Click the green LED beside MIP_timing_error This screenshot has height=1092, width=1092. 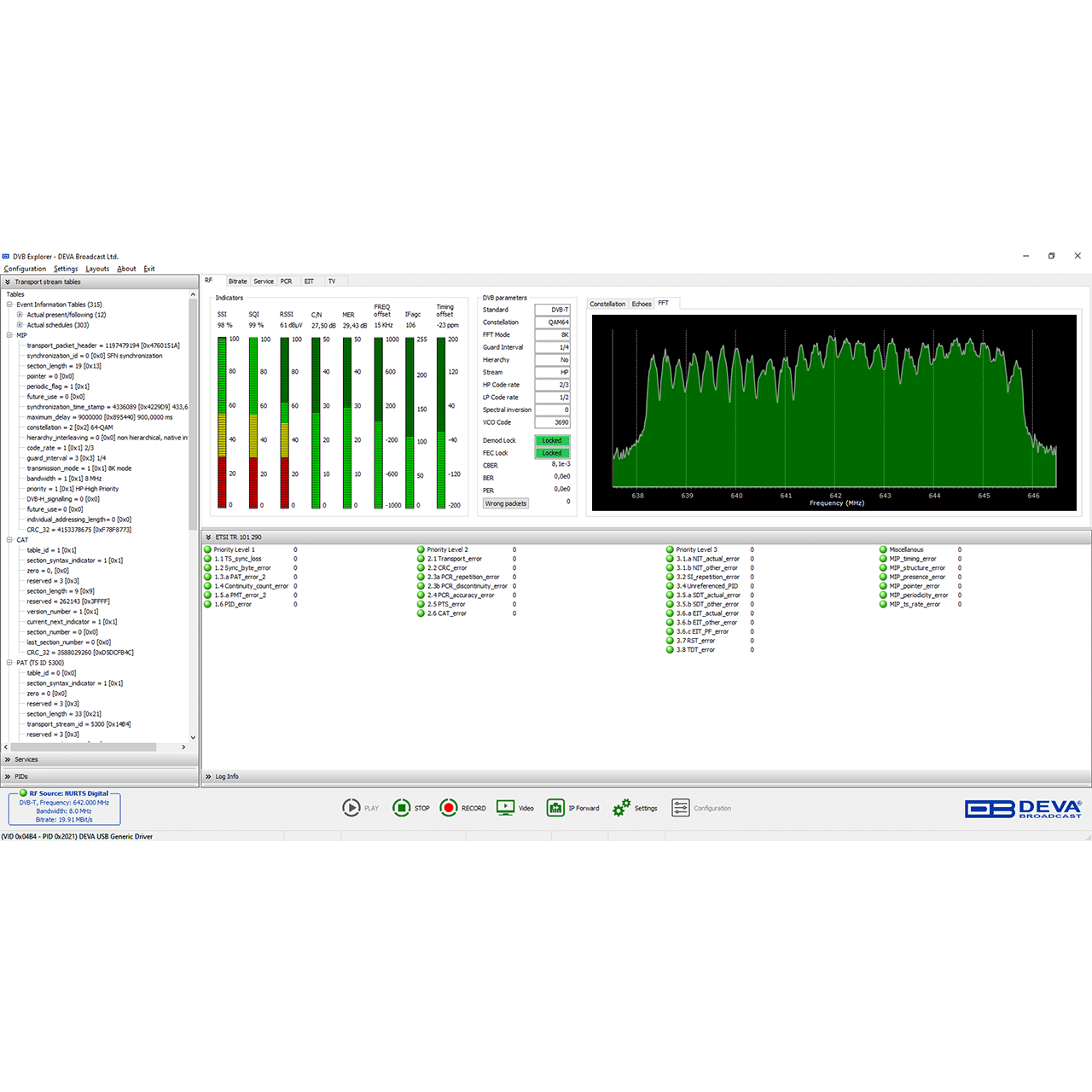(883, 559)
